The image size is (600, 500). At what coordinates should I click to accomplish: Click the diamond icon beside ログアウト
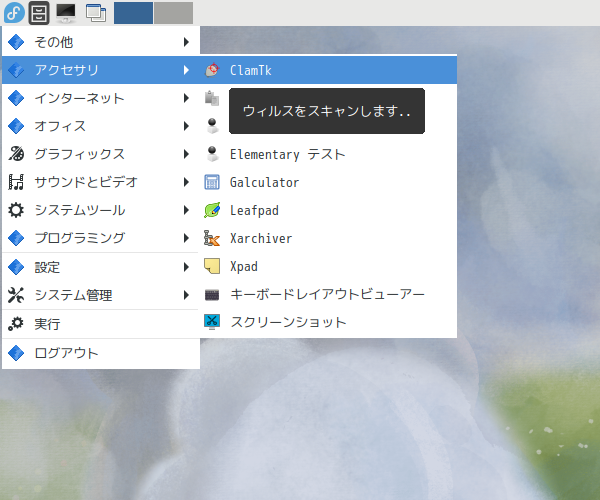pos(16,353)
